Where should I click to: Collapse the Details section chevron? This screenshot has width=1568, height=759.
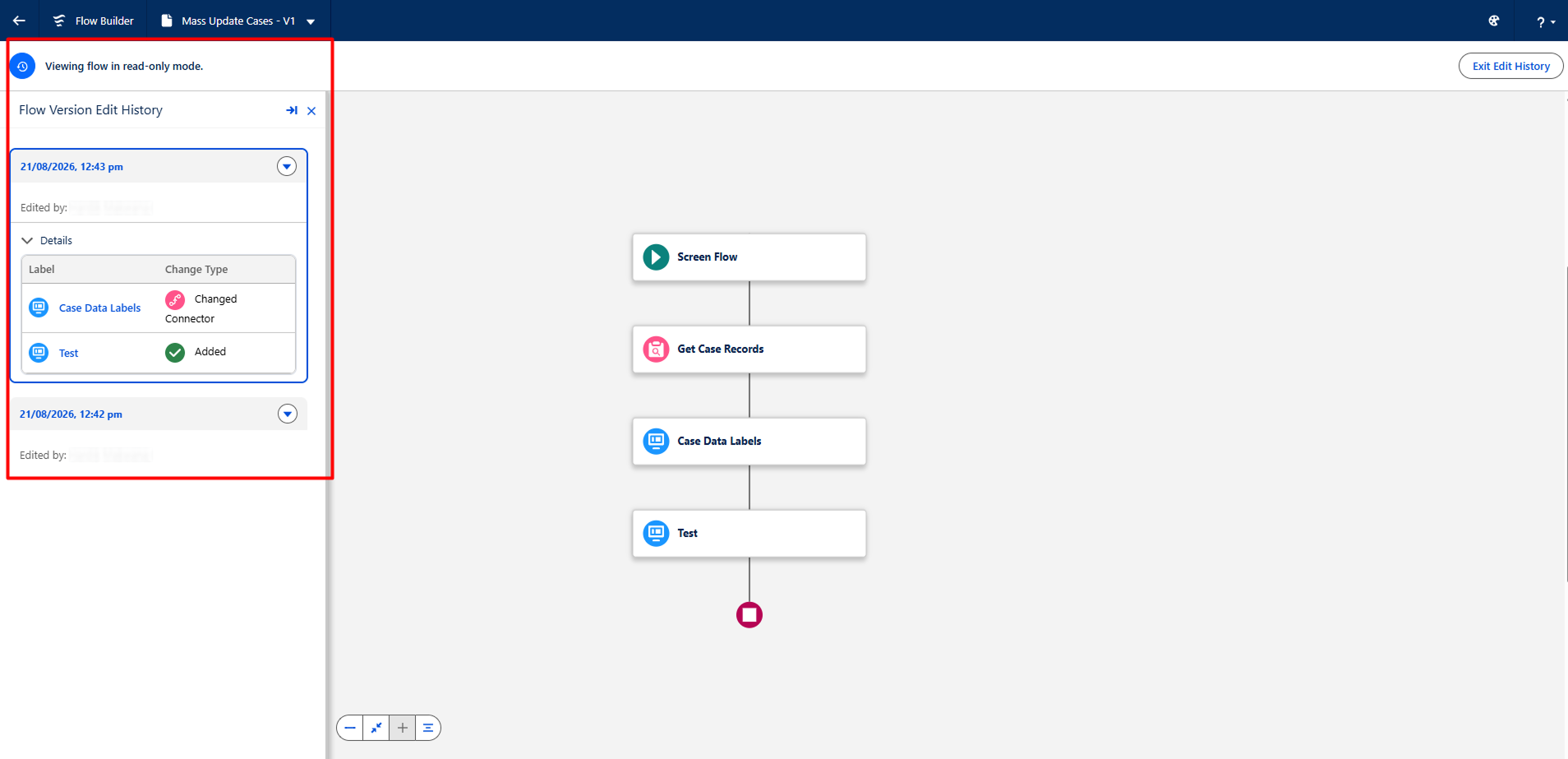coord(27,240)
